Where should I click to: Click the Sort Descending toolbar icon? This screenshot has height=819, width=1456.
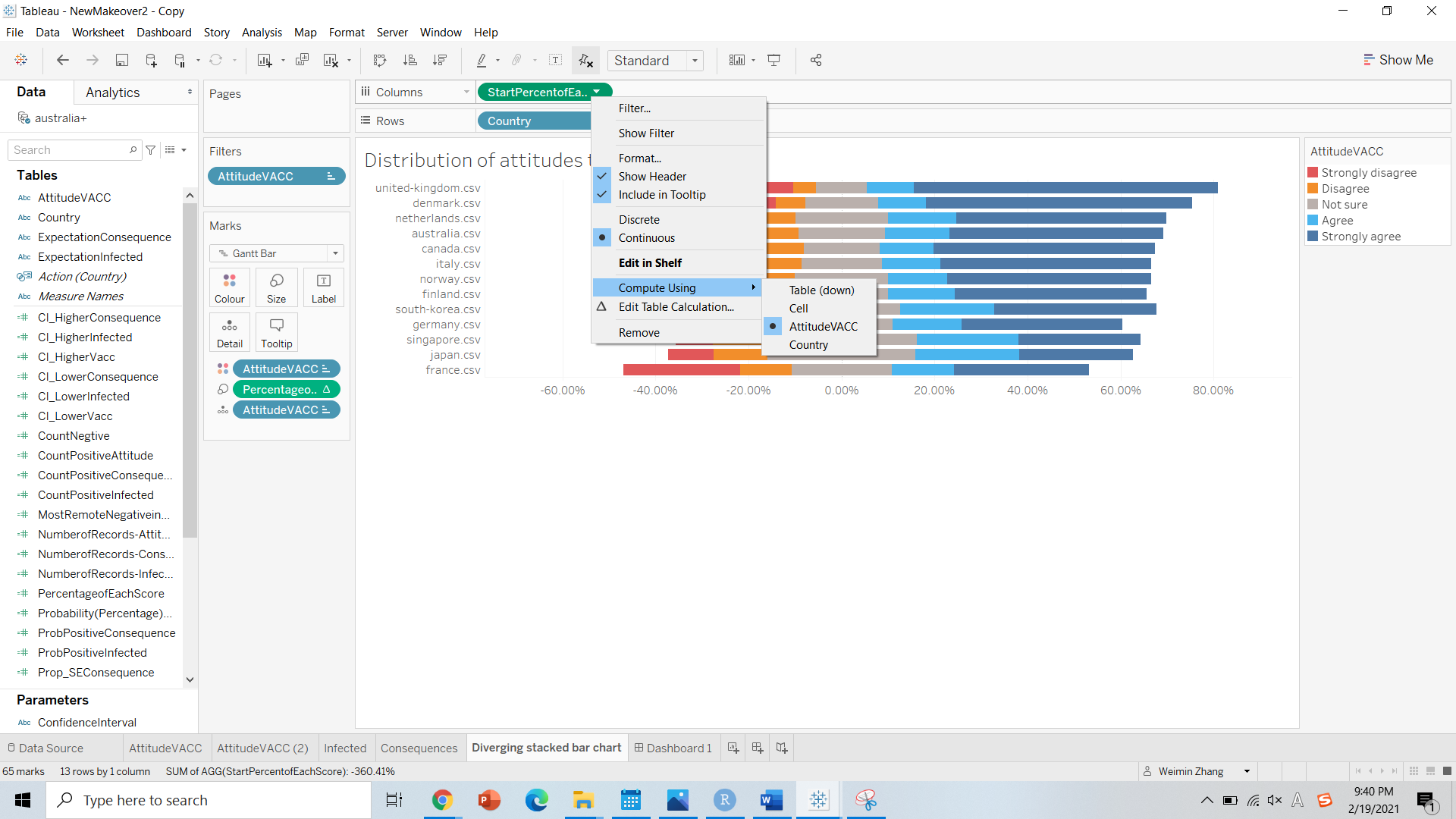[439, 60]
